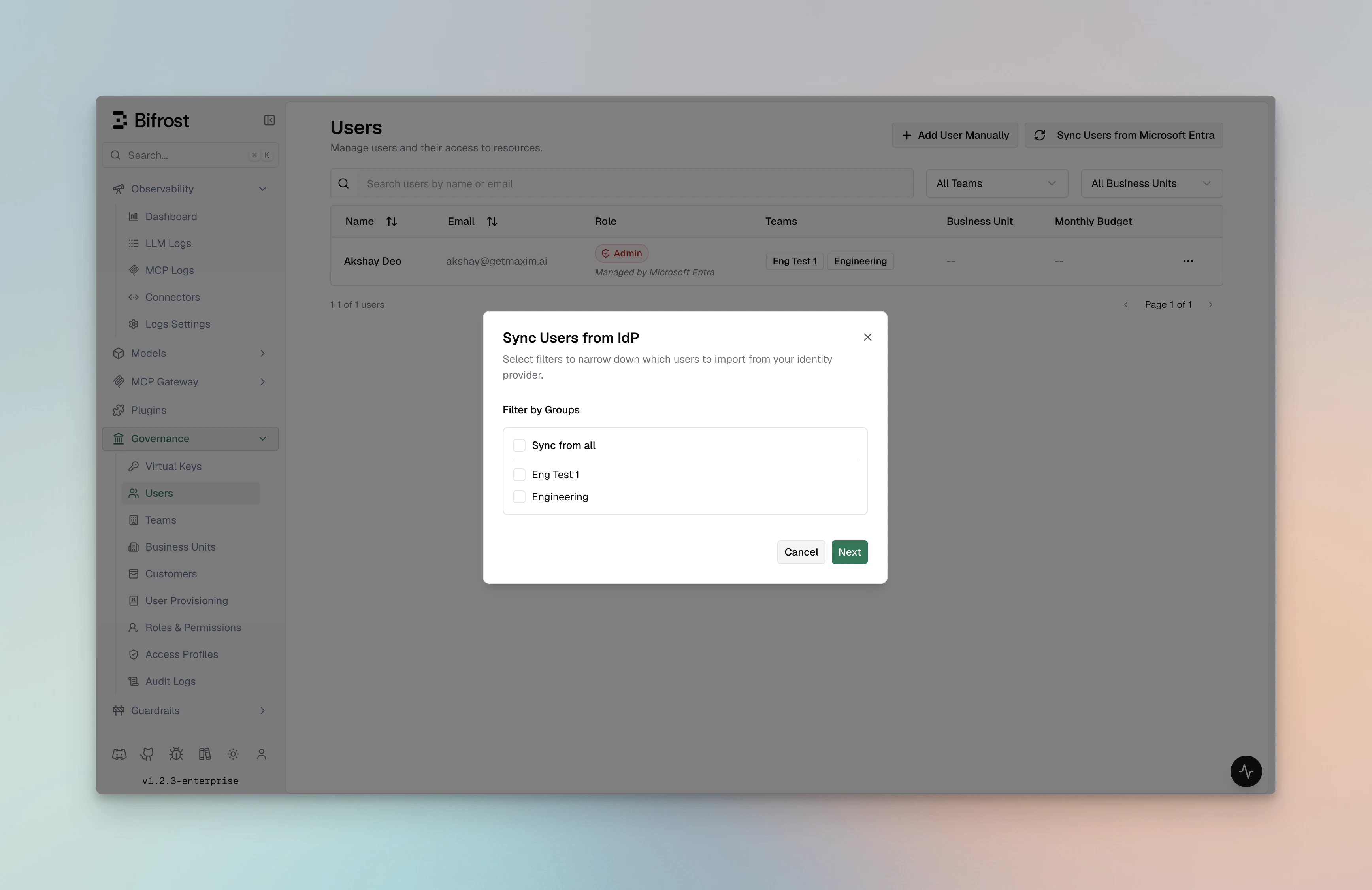This screenshot has height=890, width=1372.
Task: Check the Engineering group filter
Action: [519, 496]
